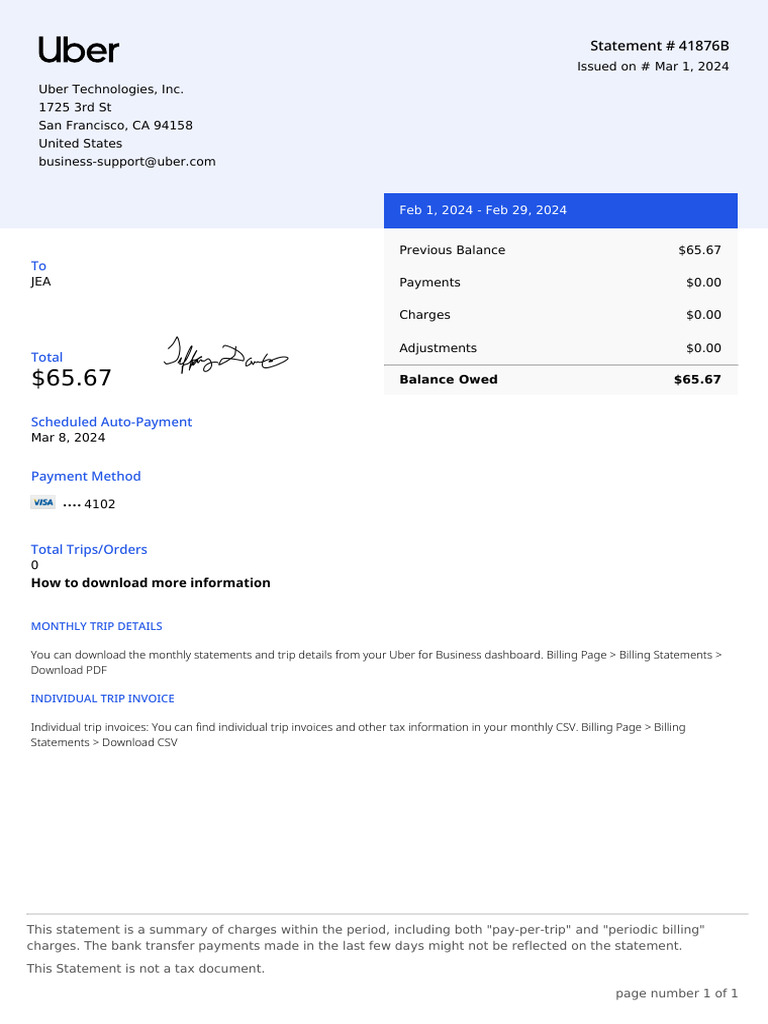The image size is (768, 1024).
Task: Click the Total Trips/Orders label
Action: pos(89,549)
